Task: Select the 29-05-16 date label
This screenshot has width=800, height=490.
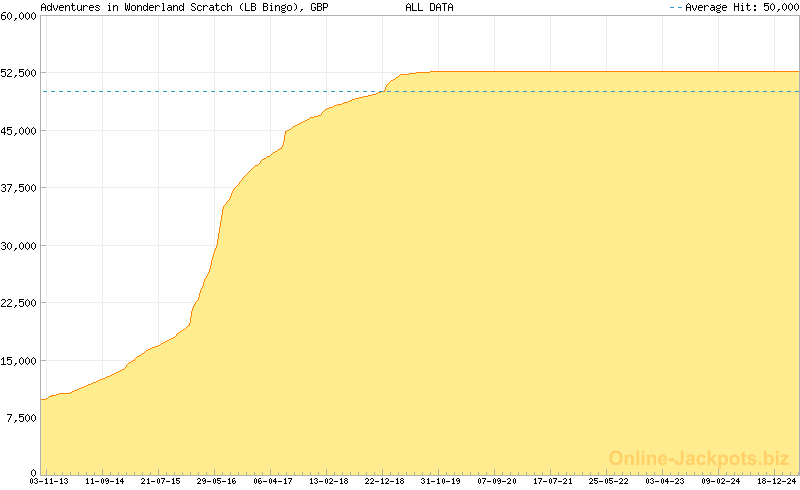Action: (x=217, y=481)
